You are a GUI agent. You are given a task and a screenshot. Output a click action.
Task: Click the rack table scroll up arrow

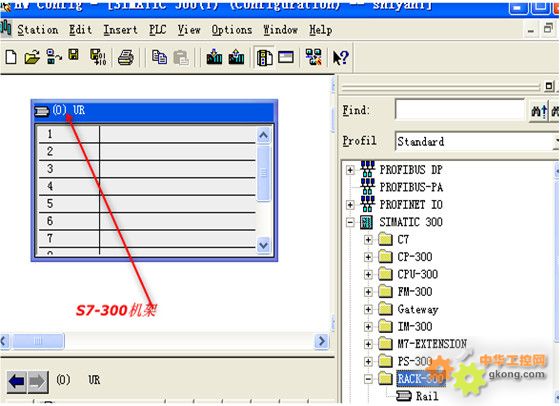(x=264, y=135)
